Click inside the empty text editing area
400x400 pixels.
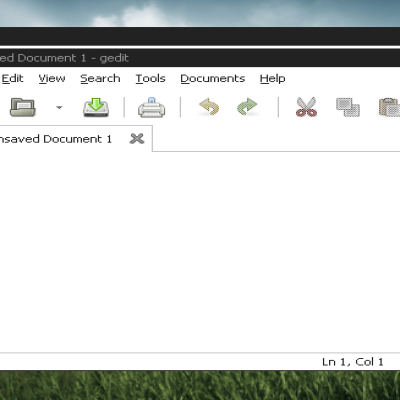pos(200,252)
